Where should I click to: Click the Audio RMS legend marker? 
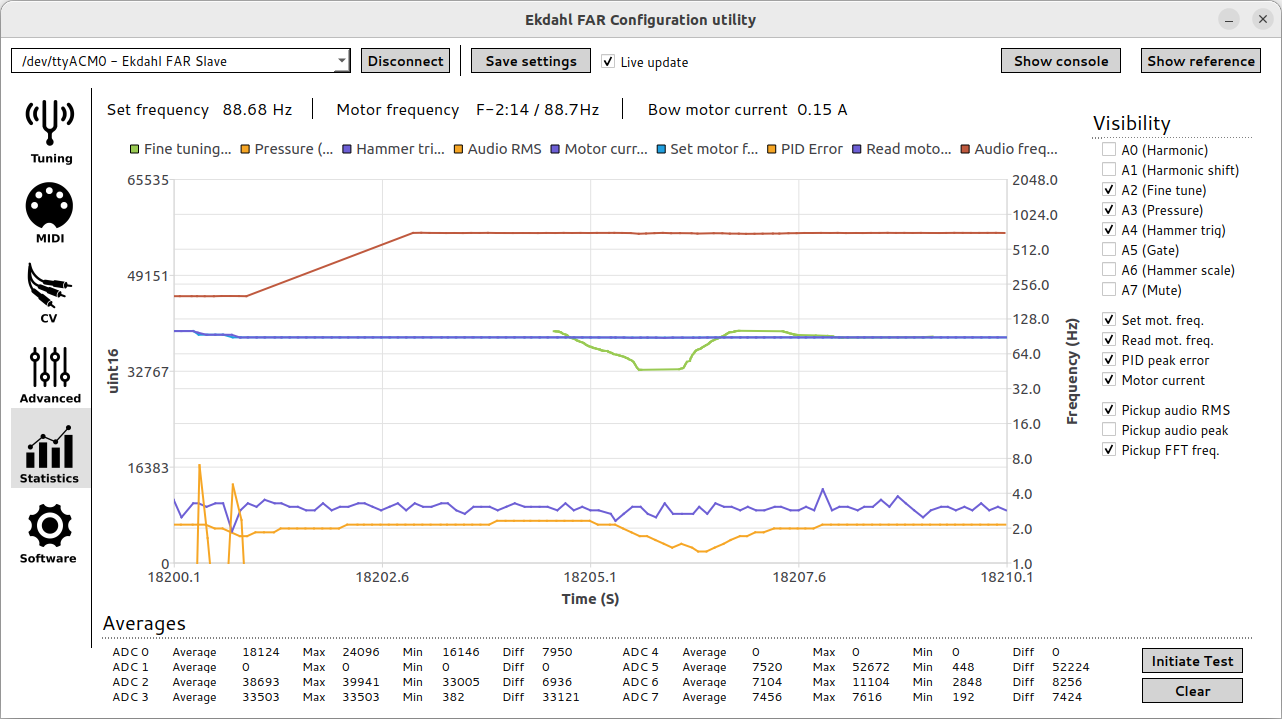coord(459,149)
